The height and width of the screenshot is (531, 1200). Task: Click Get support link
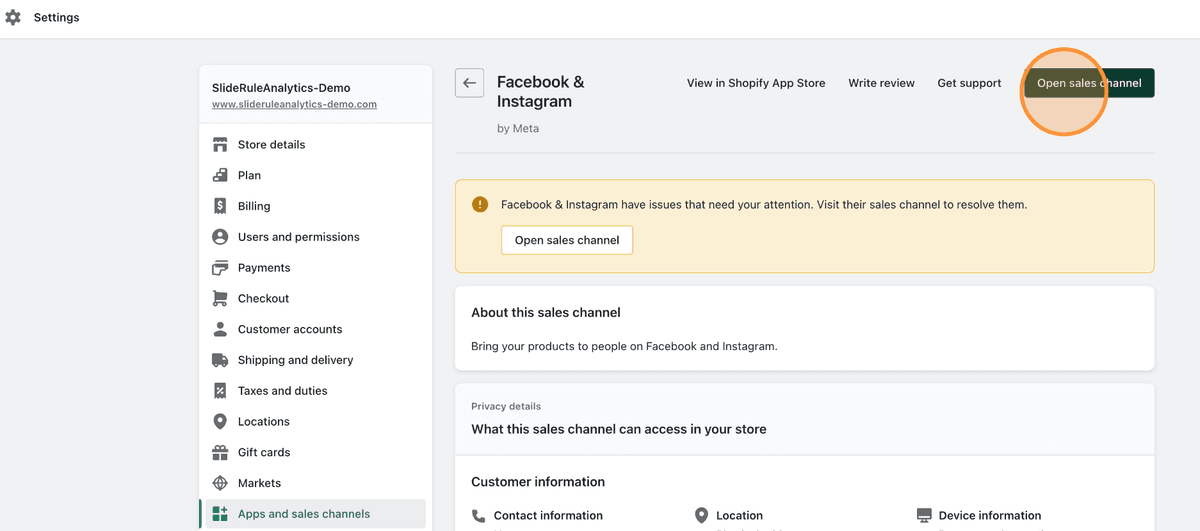tap(969, 83)
